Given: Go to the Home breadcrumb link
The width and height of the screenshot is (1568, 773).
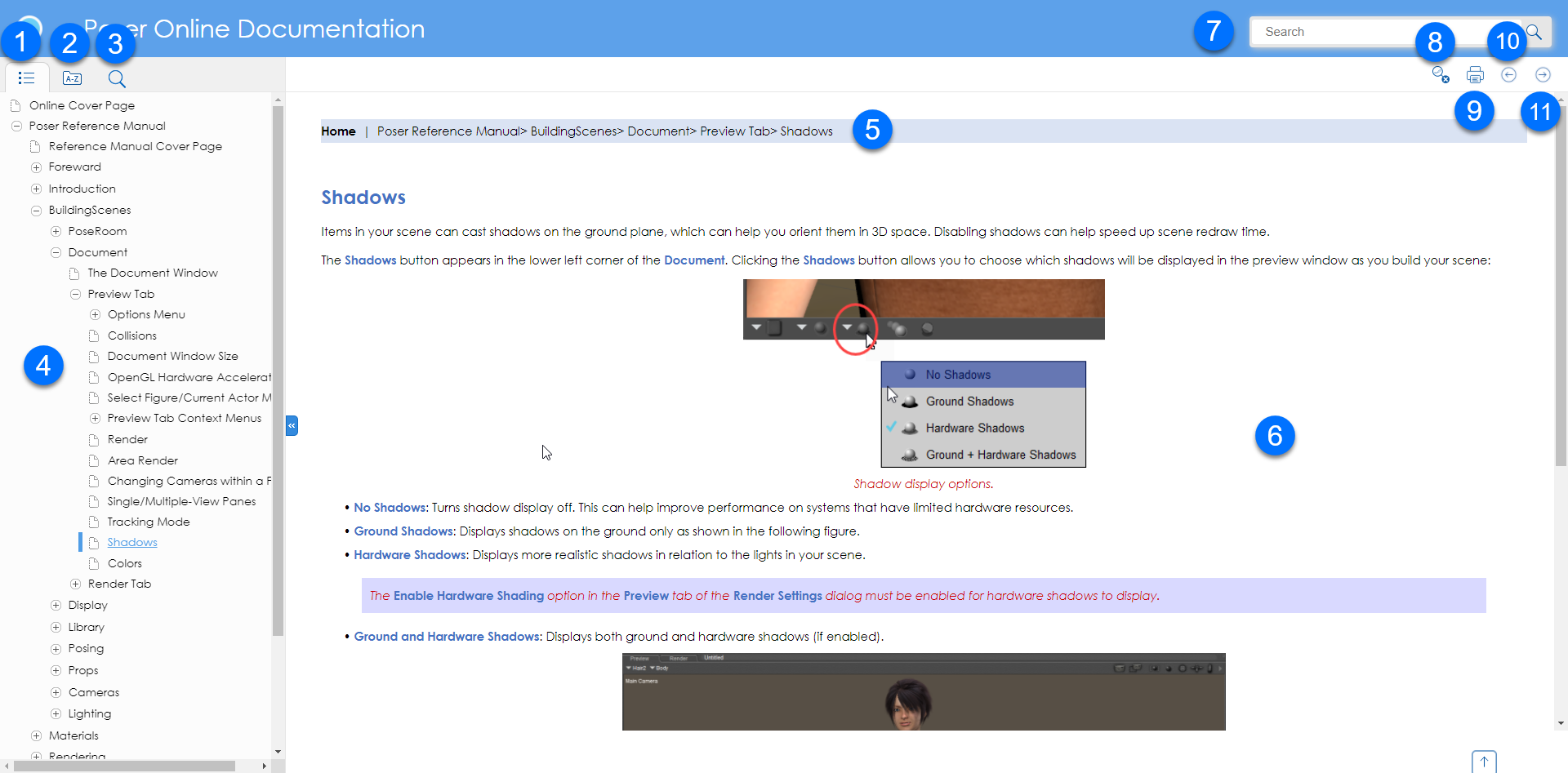Looking at the screenshot, I should coord(338,131).
